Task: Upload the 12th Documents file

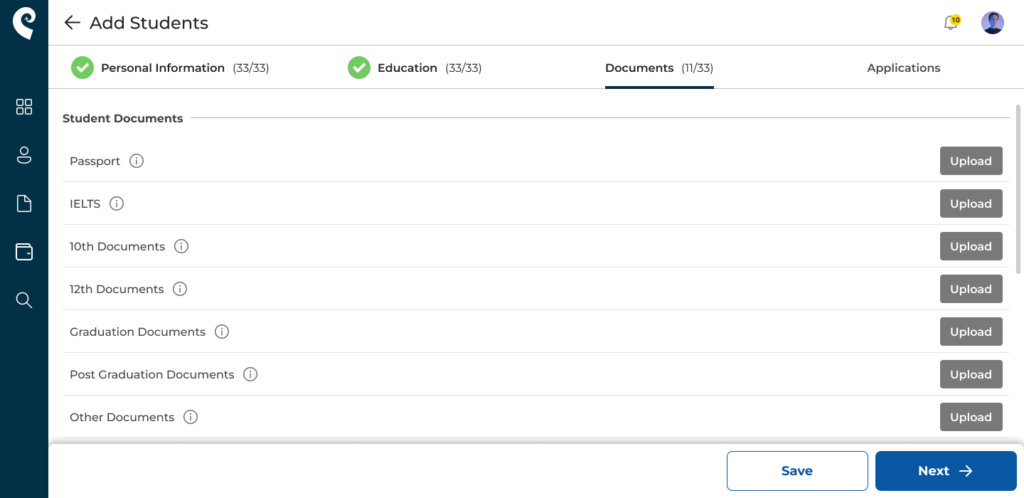Action: click(971, 289)
